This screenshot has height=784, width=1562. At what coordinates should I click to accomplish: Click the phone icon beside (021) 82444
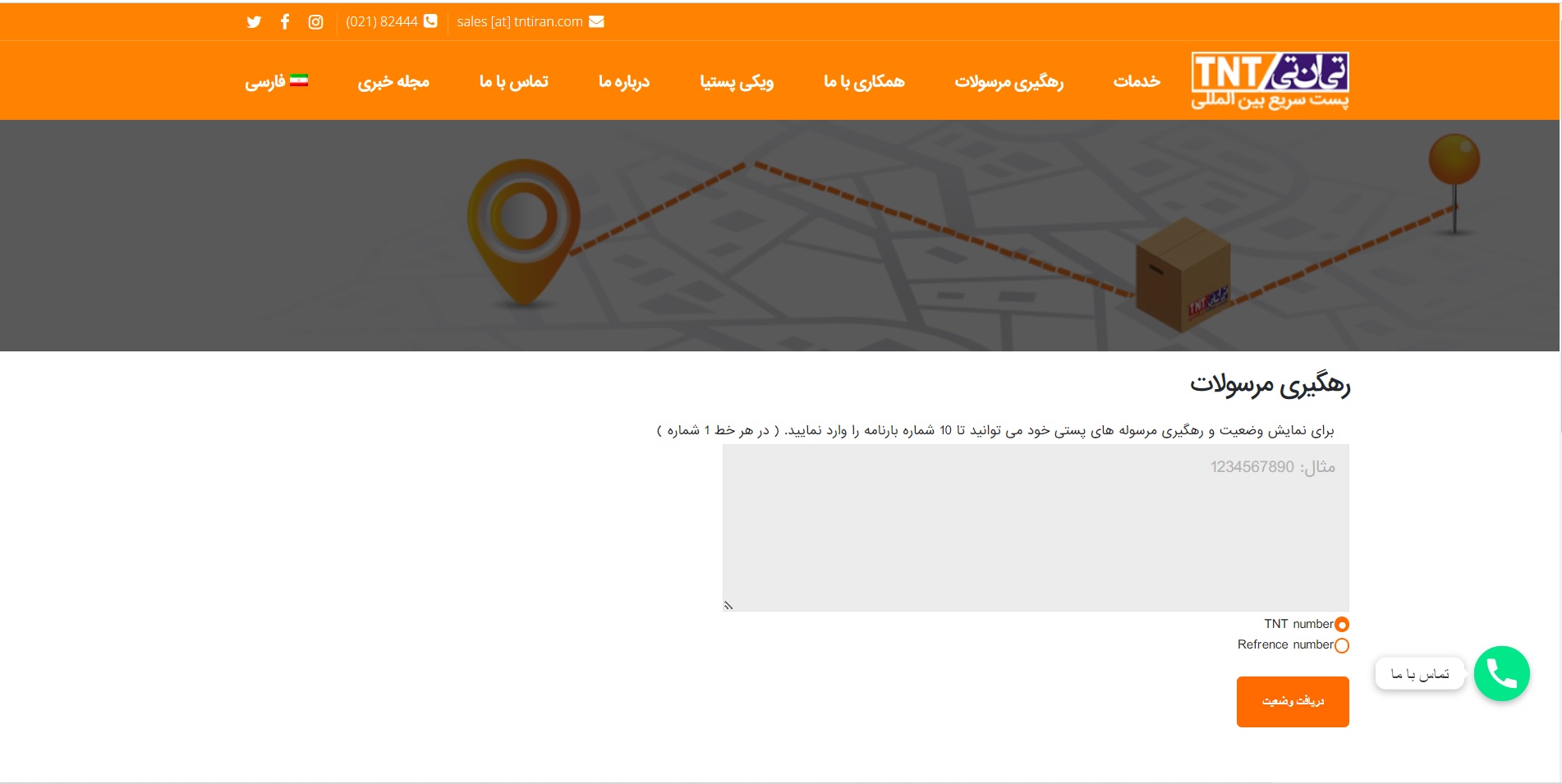point(430,21)
